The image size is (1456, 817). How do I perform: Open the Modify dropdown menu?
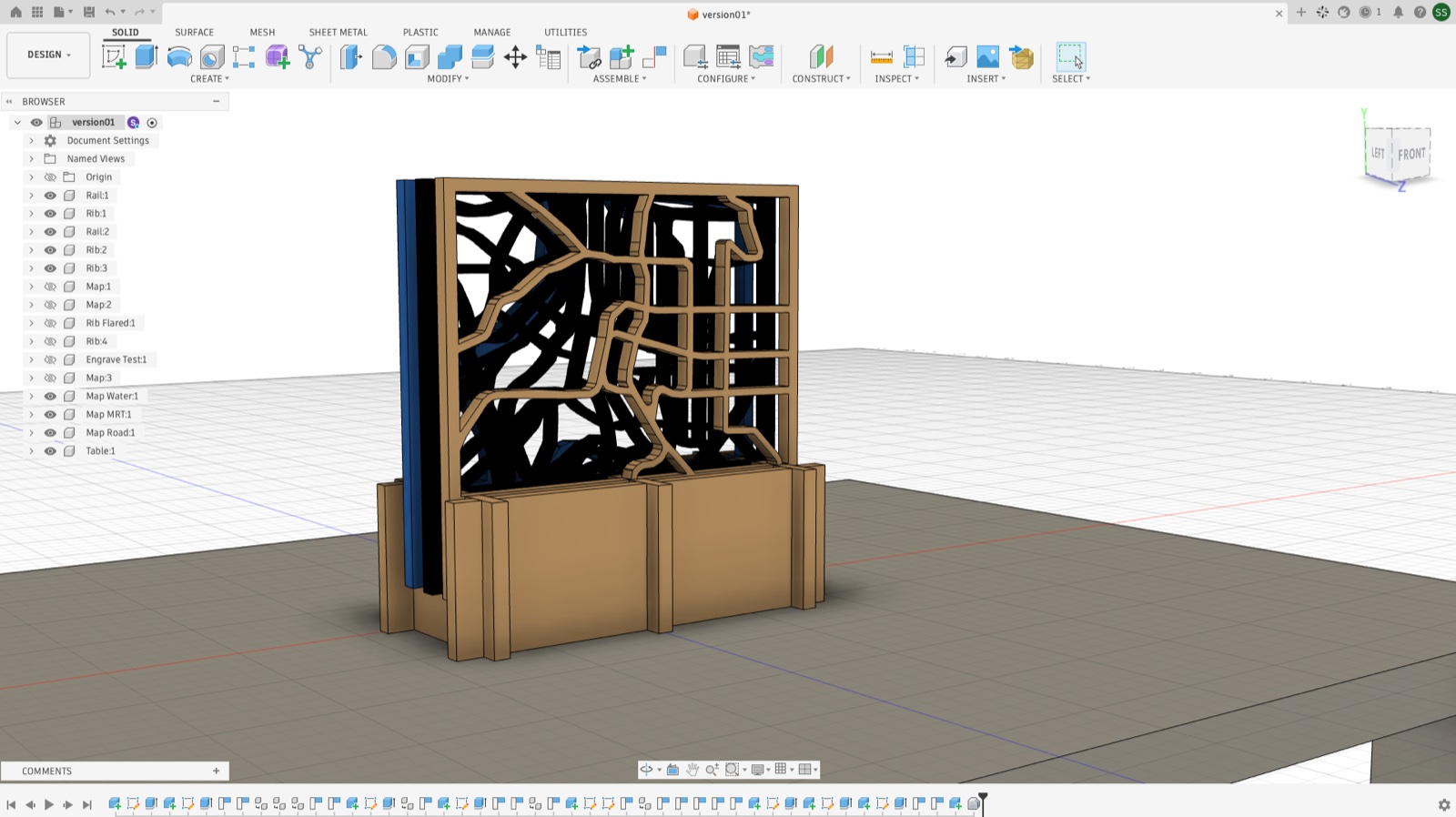pyautogui.click(x=448, y=79)
